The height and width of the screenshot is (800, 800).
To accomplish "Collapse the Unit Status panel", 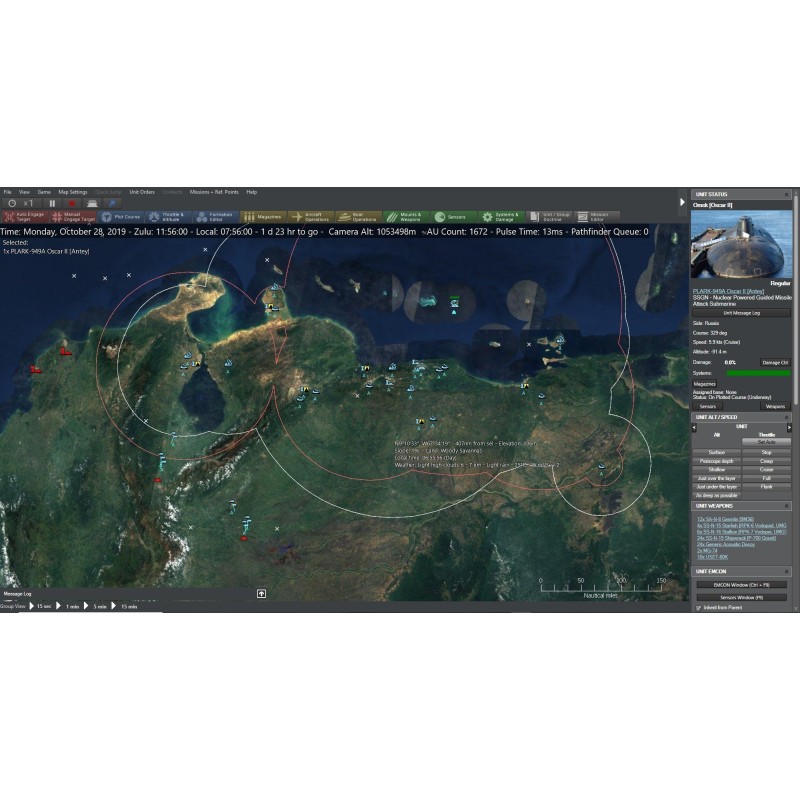I will [788, 194].
